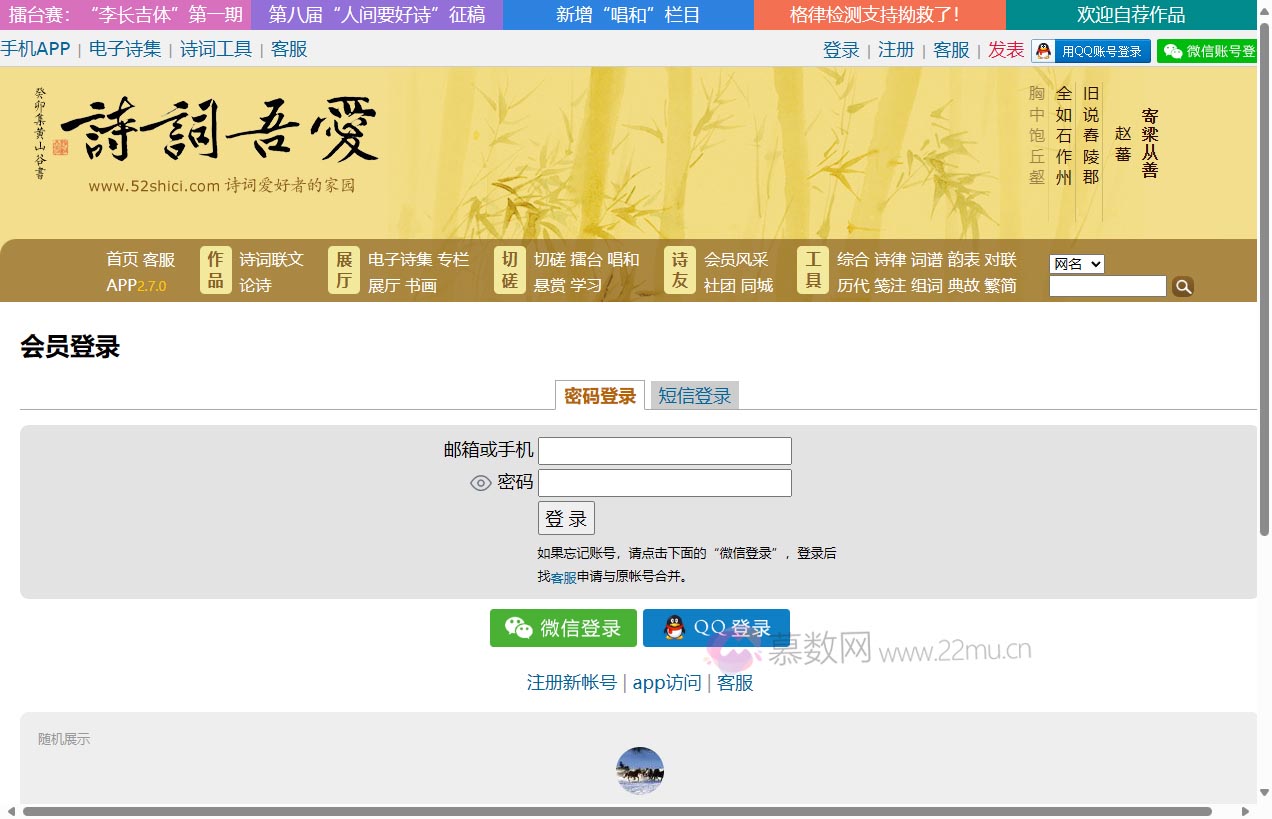Image resolution: width=1272 pixels, height=819 pixels.
Task: Select the 作品 works section icon
Action: point(214,269)
